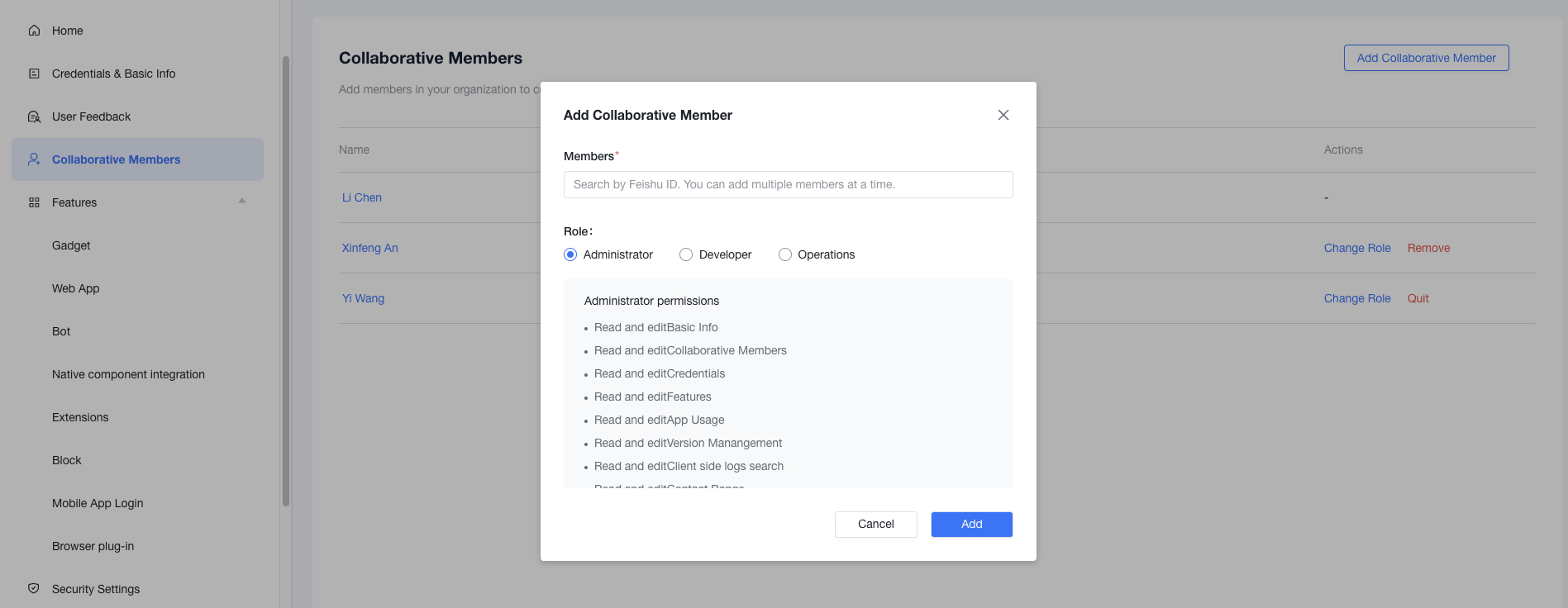Collapse the Features section arrow
This screenshot has height=608, width=1568.
(242, 202)
